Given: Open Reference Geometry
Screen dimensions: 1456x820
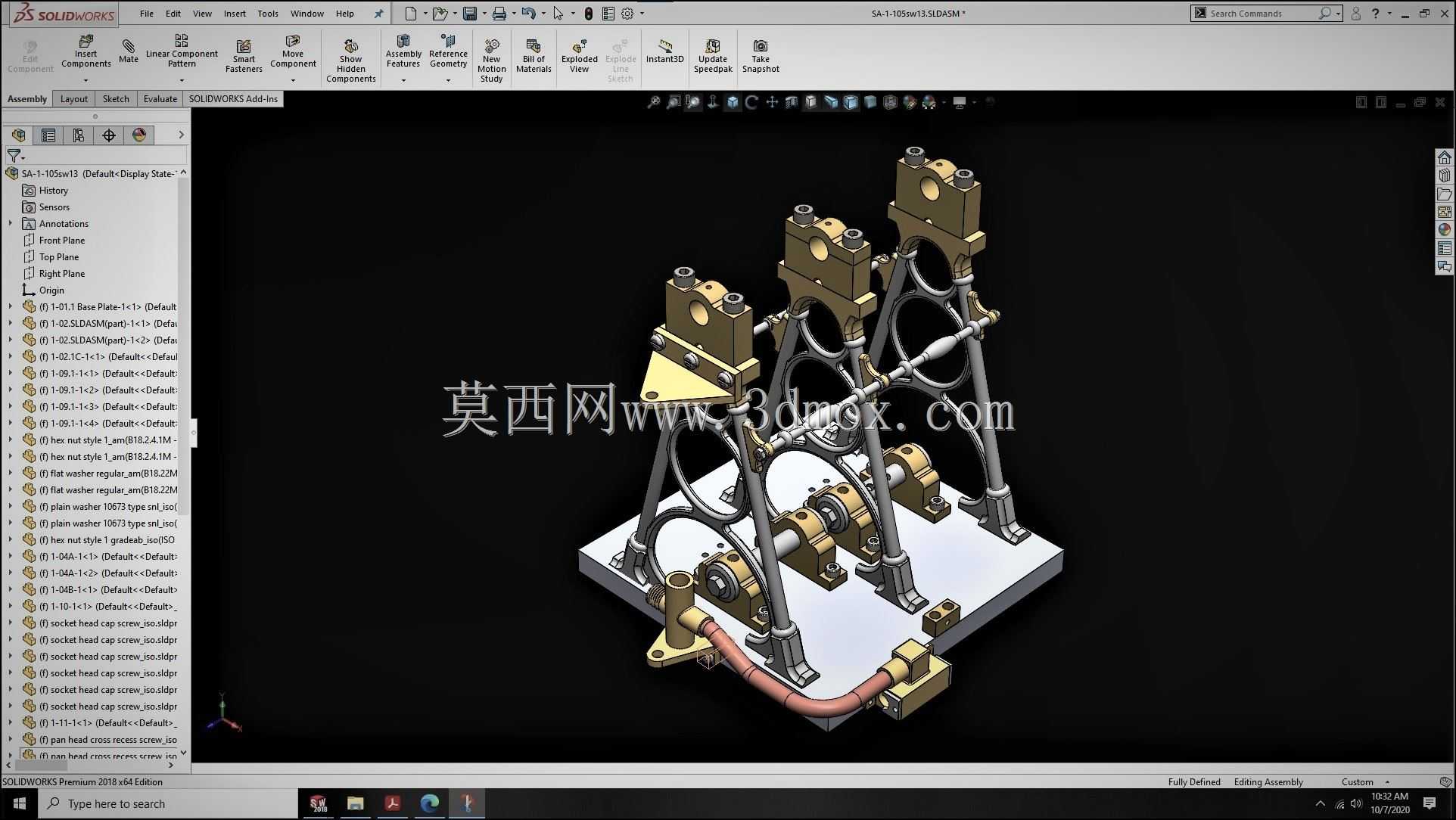Looking at the screenshot, I should tap(448, 51).
